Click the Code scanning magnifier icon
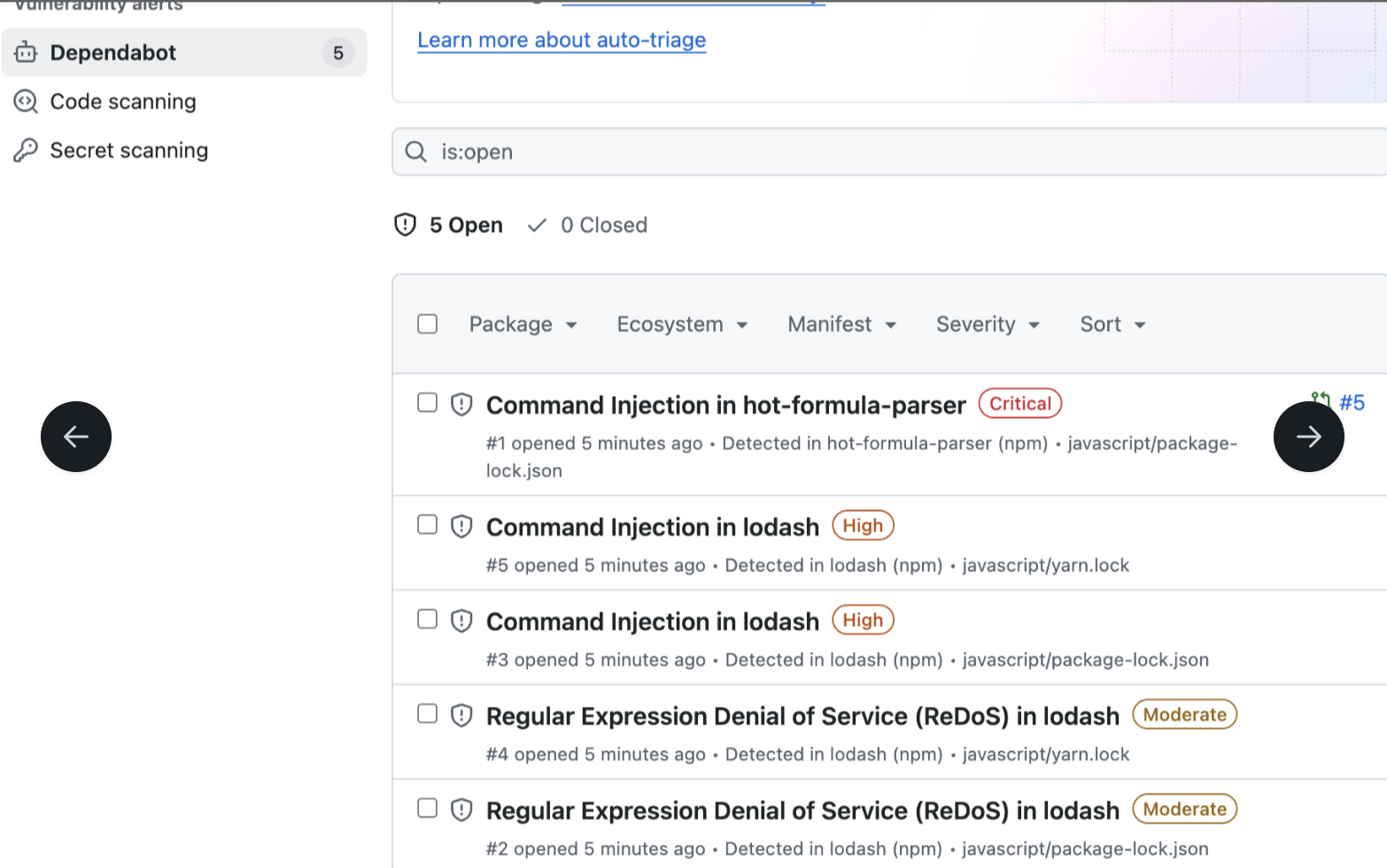This screenshot has width=1387, height=868. [x=25, y=101]
